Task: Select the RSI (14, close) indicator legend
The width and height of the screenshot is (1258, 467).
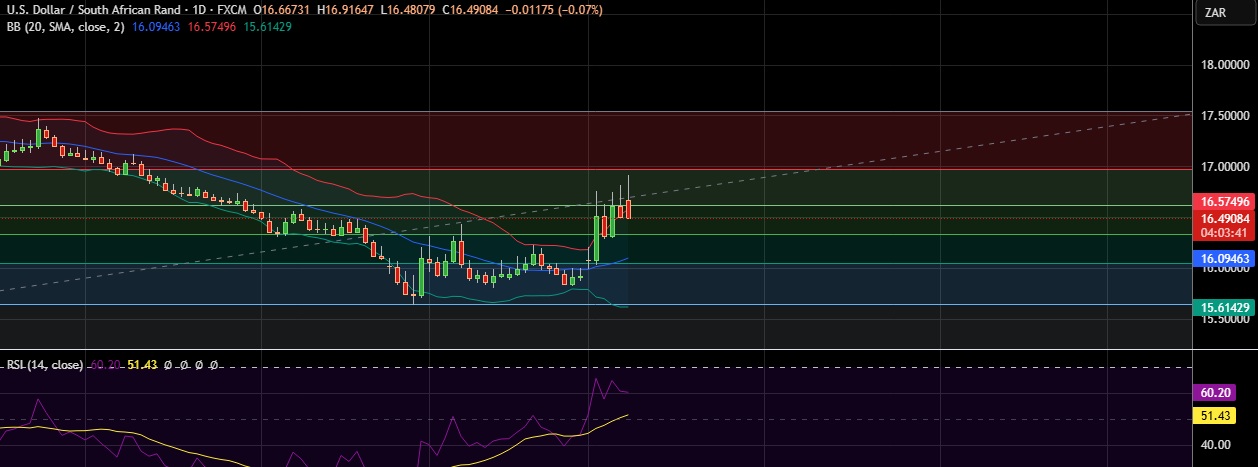Action: (45, 365)
